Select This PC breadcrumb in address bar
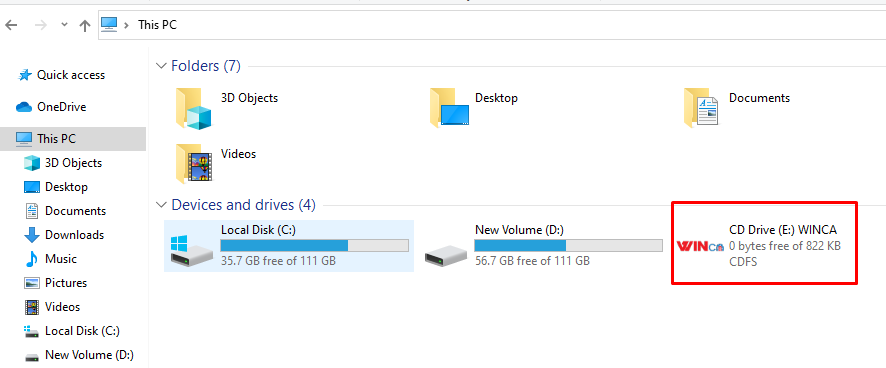 pyautogui.click(x=158, y=25)
